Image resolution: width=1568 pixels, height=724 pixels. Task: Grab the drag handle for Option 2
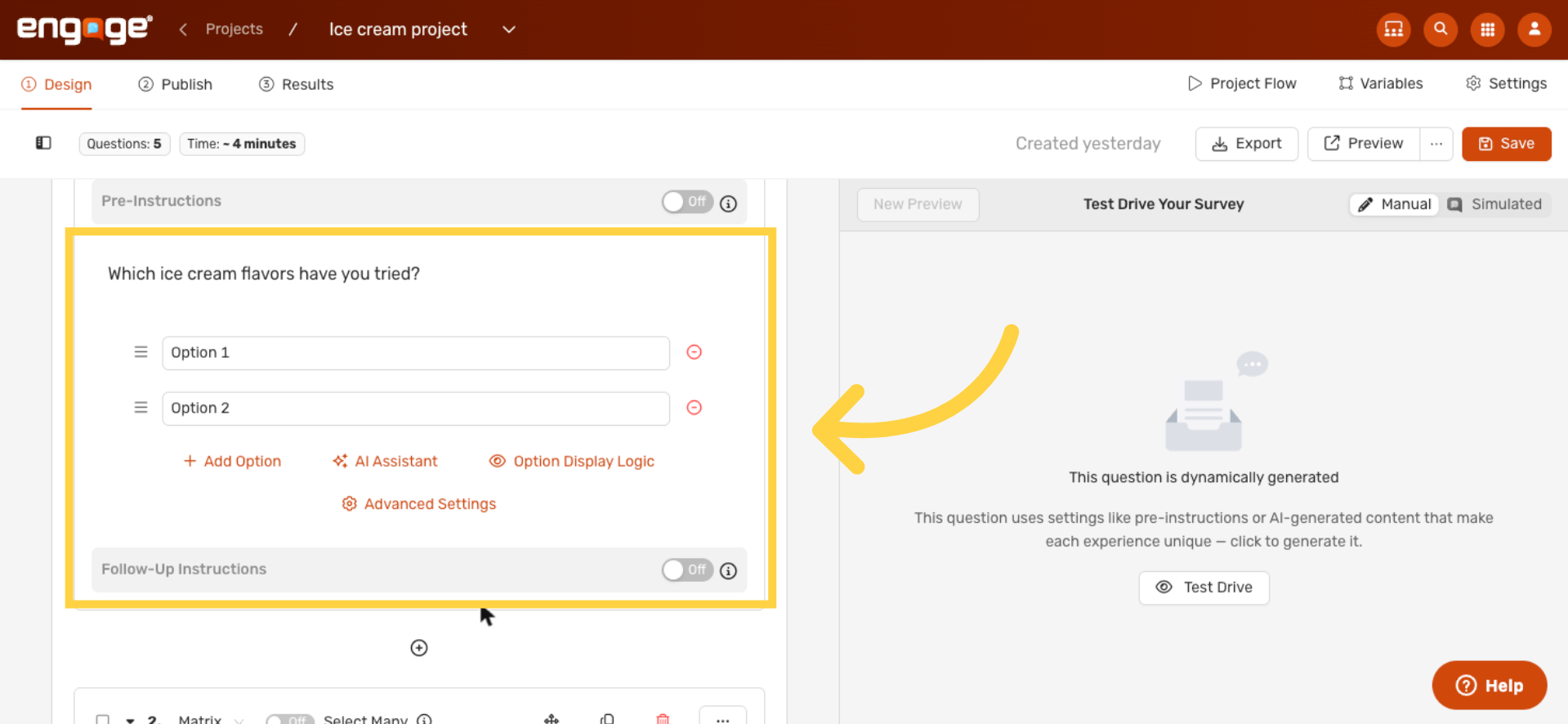[x=141, y=408]
